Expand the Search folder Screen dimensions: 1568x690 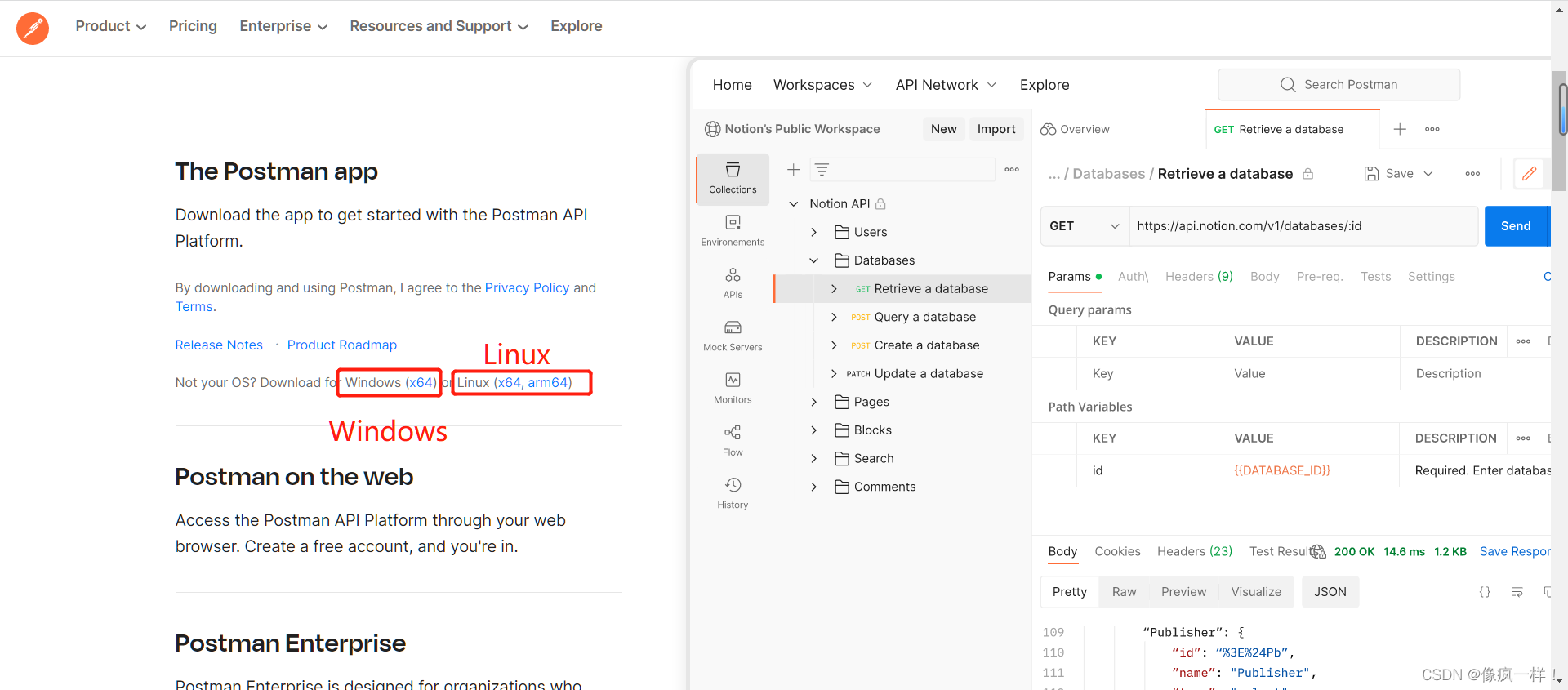click(x=813, y=459)
